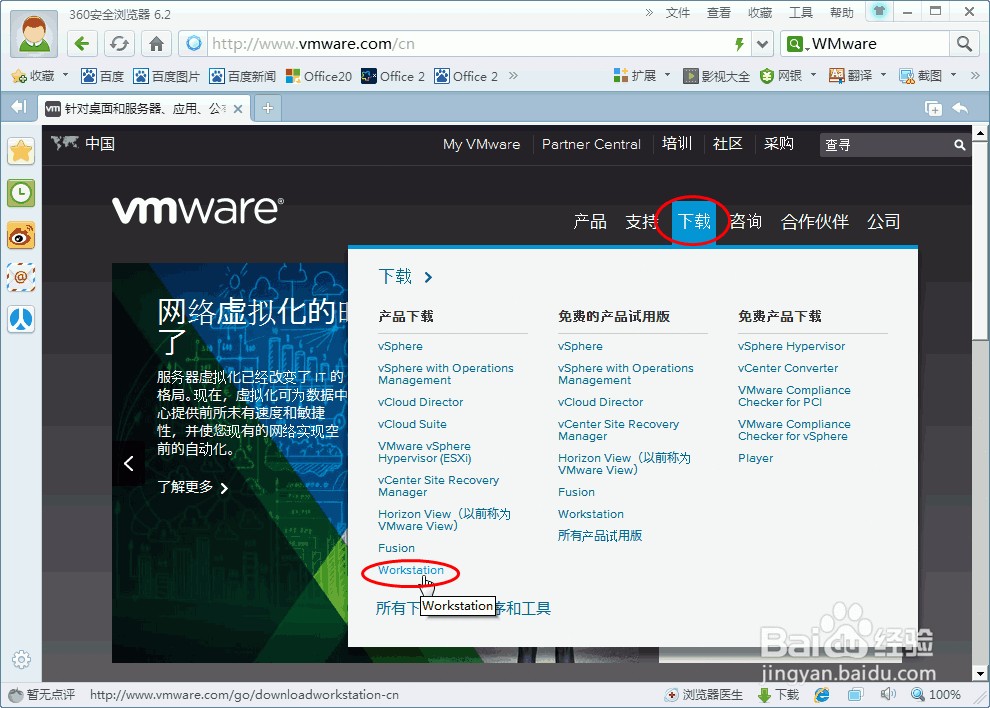Click the mute speaker icon in status bar
This screenshot has width=990, height=708.
[x=888, y=694]
